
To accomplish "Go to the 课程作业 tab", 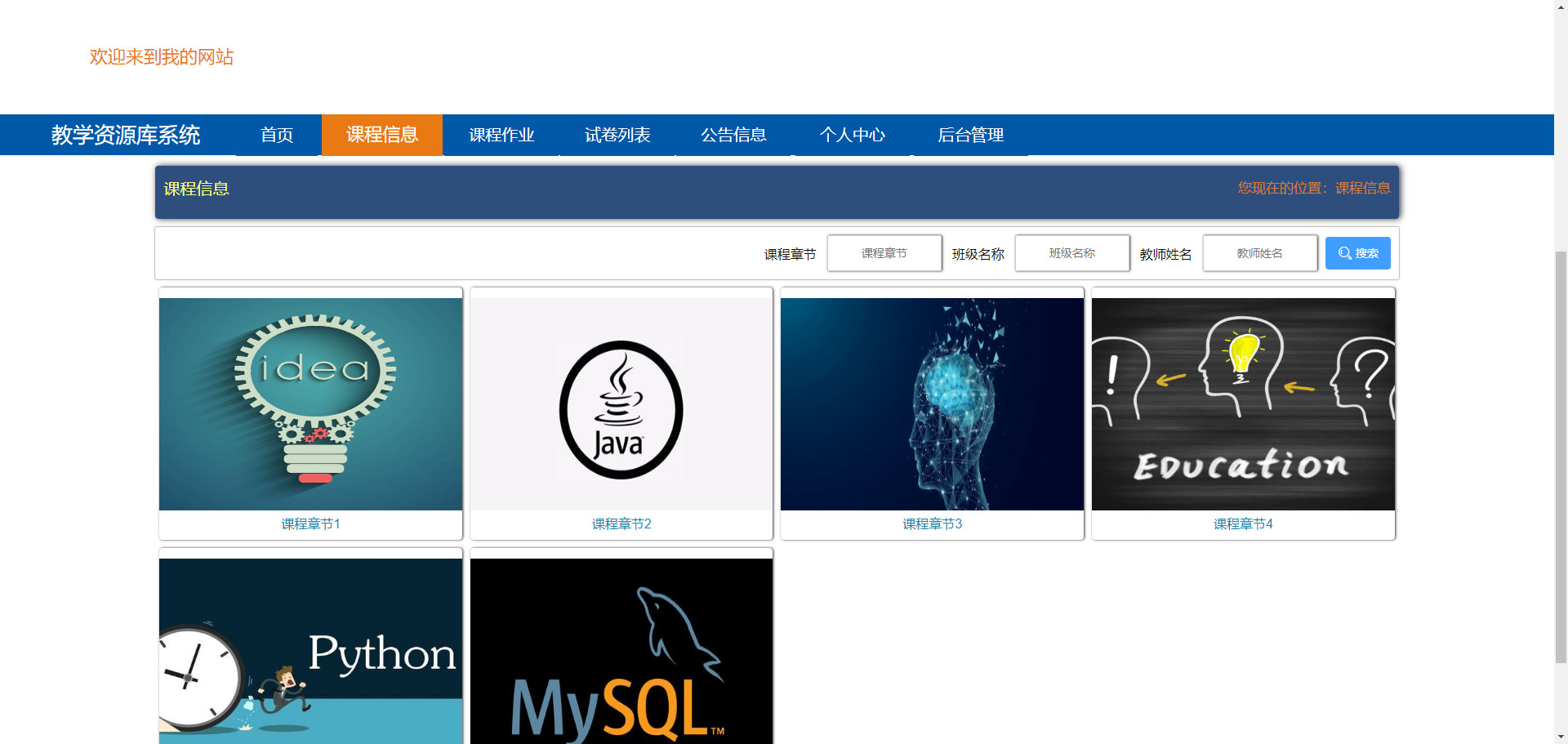I will 501,135.
